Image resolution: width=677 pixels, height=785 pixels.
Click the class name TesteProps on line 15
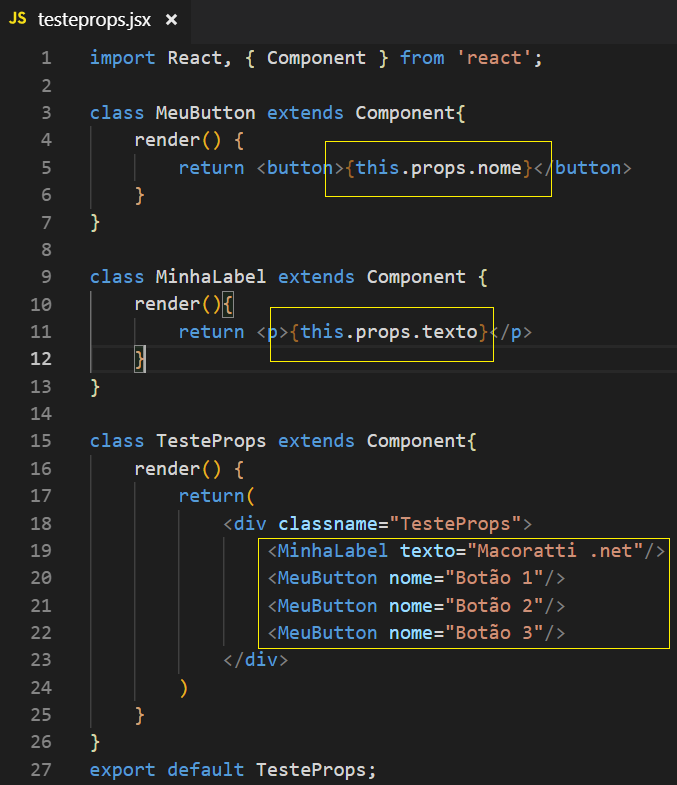[211, 441]
